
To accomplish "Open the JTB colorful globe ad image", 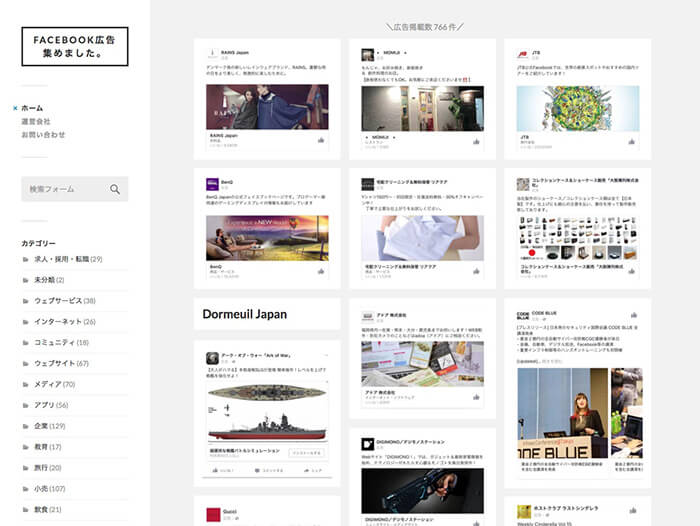I will point(578,109).
